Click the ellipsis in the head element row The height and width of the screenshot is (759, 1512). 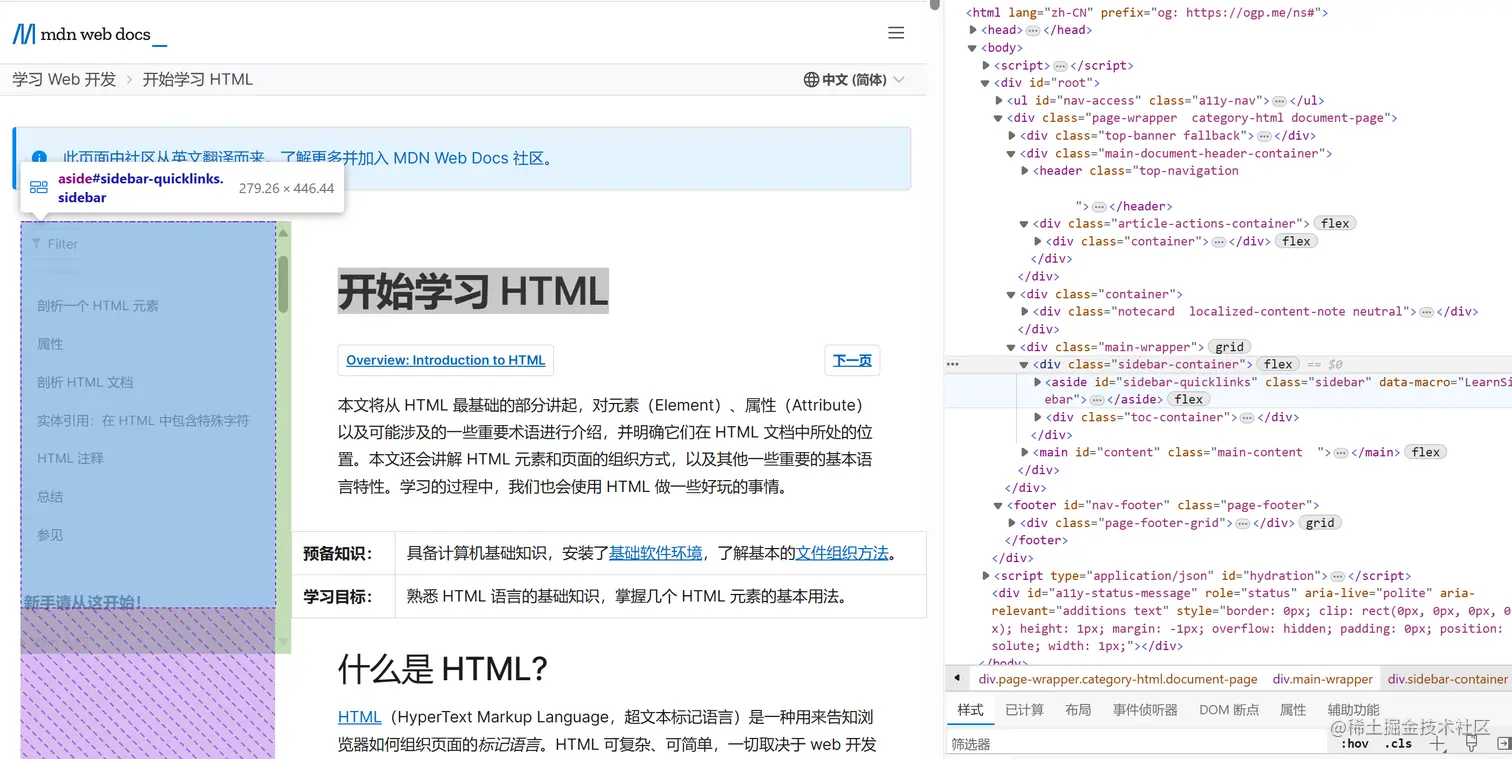point(1033,30)
